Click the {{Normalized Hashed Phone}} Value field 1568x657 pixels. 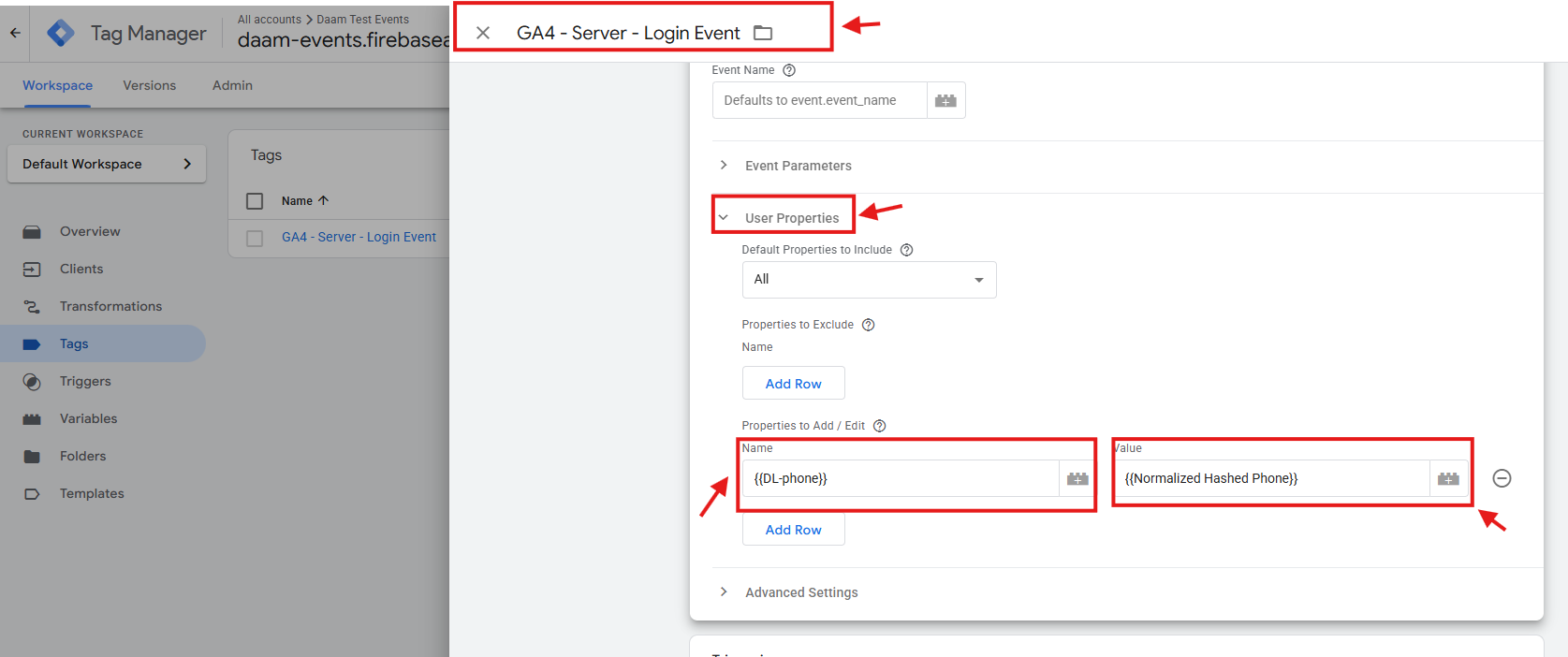pos(1271,478)
